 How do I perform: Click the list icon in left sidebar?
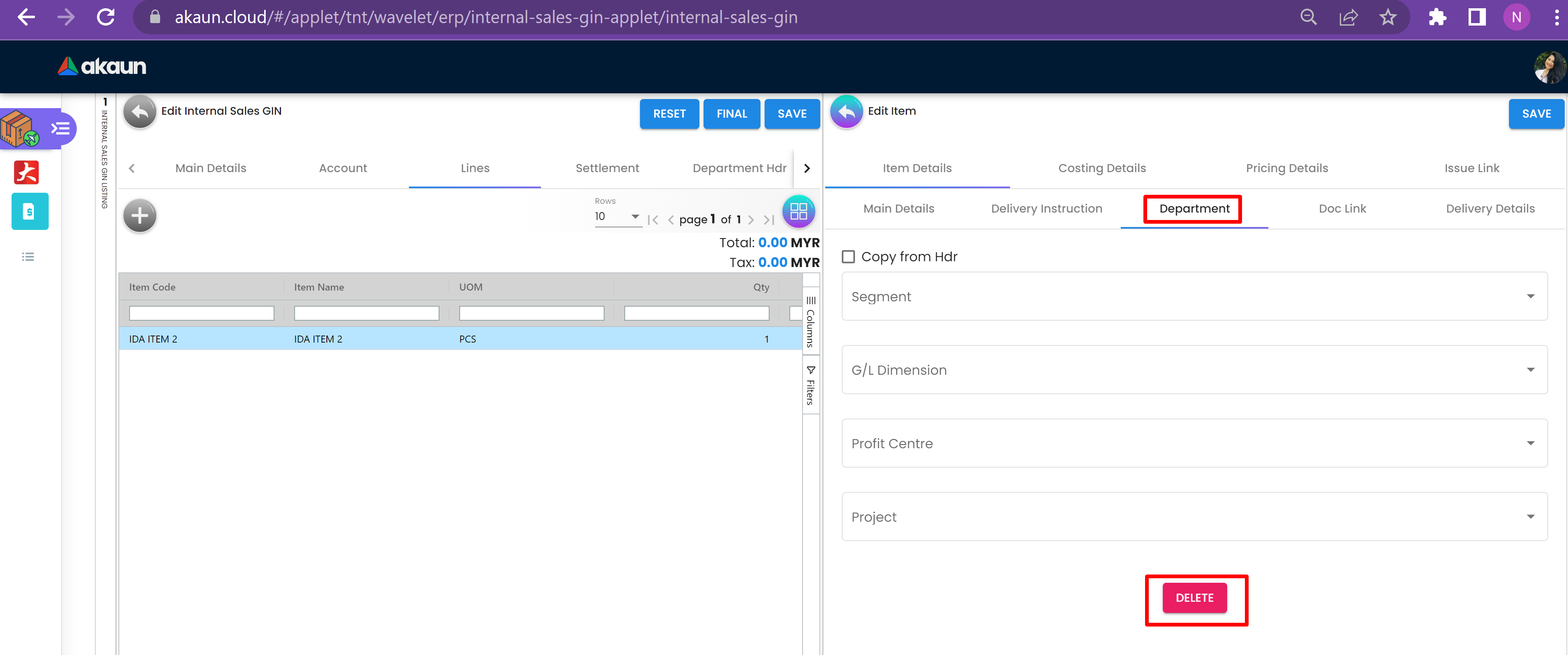tap(28, 257)
